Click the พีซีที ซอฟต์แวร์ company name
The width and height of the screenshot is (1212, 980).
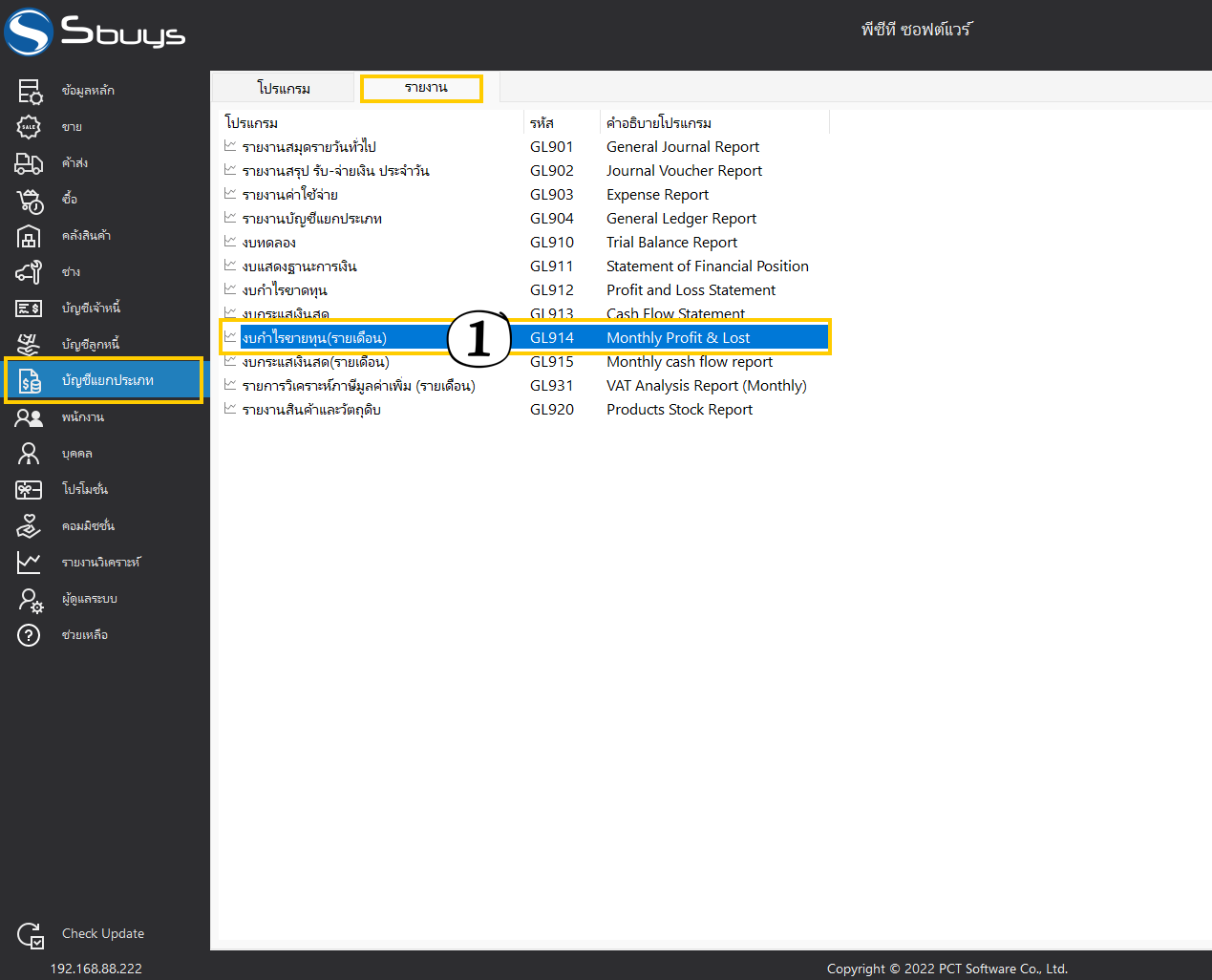click(916, 30)
